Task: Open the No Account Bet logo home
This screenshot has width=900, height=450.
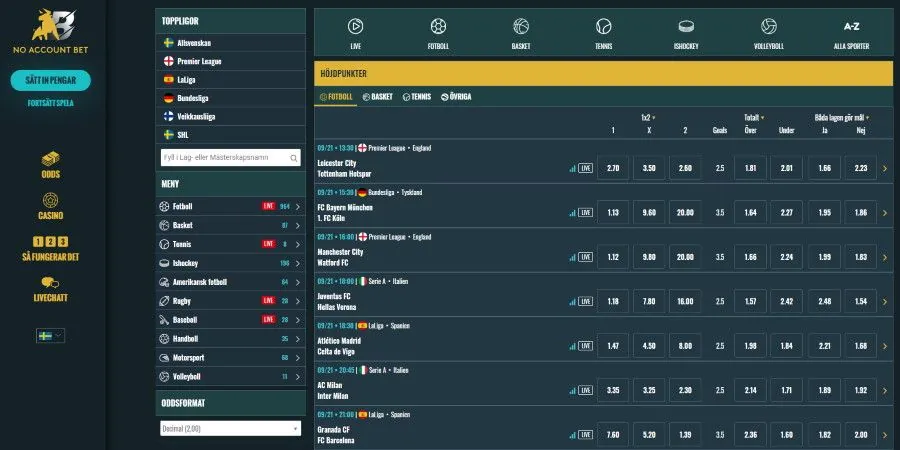Action: coord(51,32)
